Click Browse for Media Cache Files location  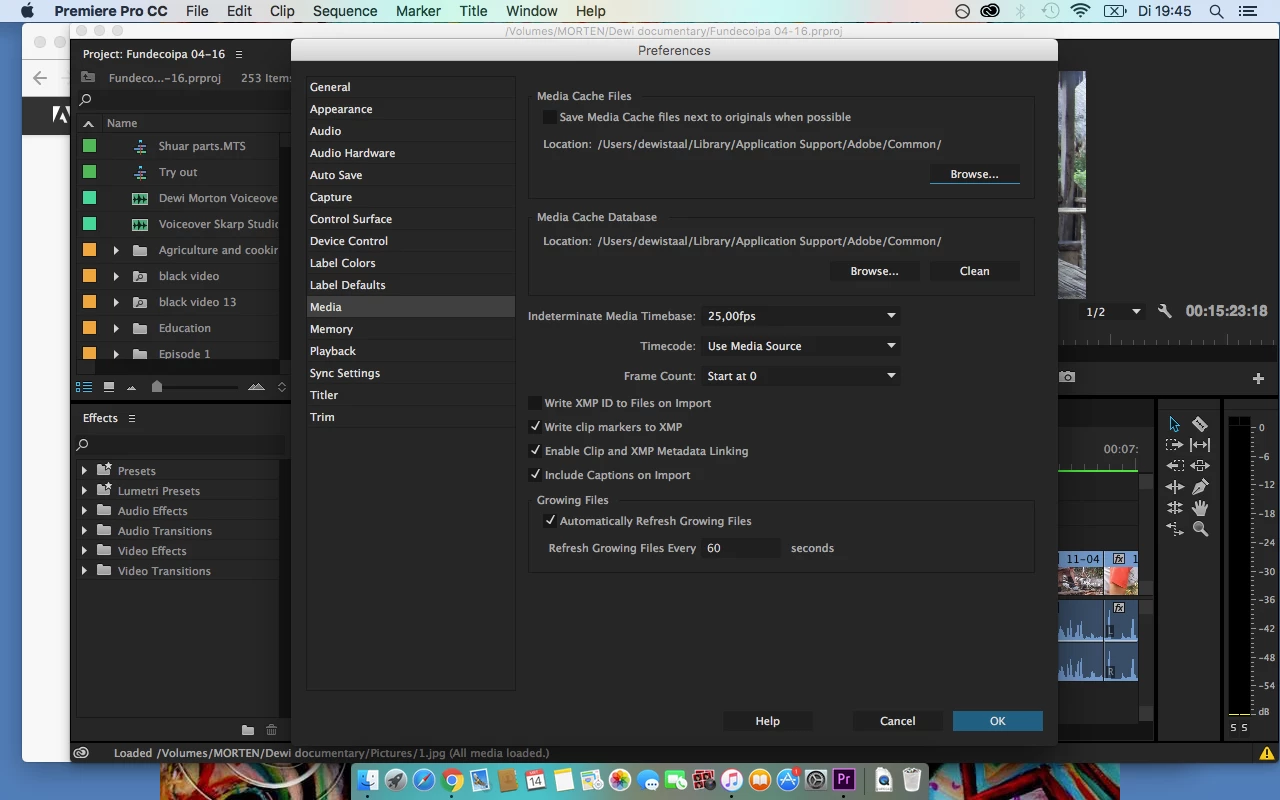pos(974,174)
